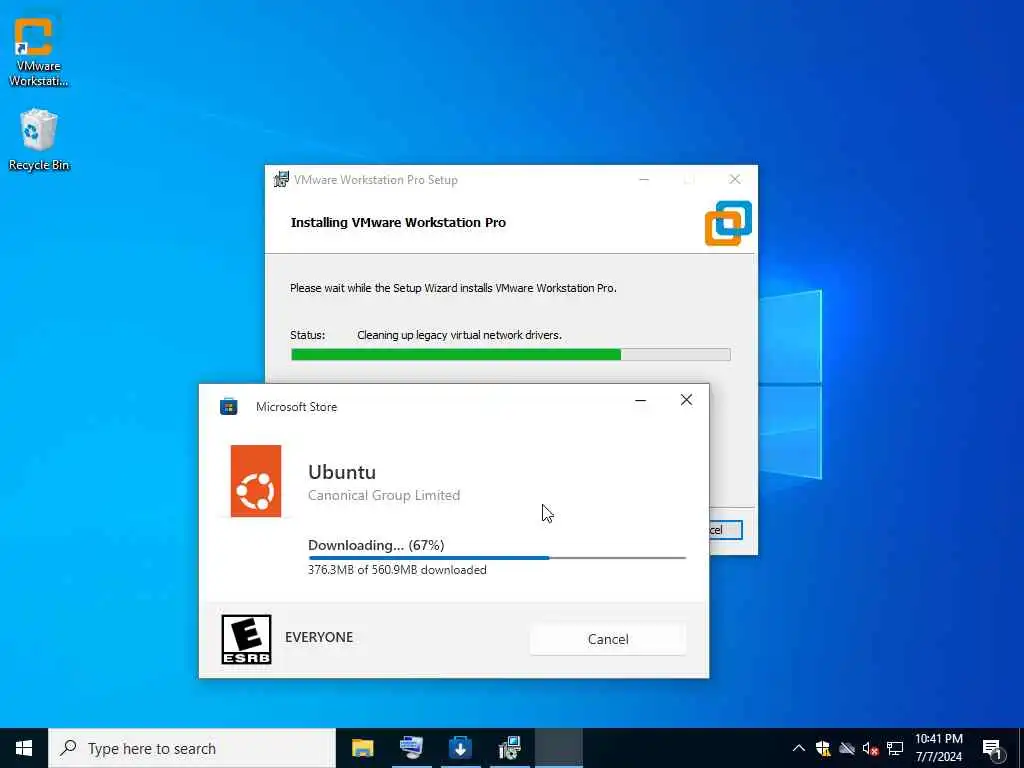The height and width of the screenshot is (768, 1024).
Task: Click the VMware logo in setup header
Action: [x=728, y=223]
